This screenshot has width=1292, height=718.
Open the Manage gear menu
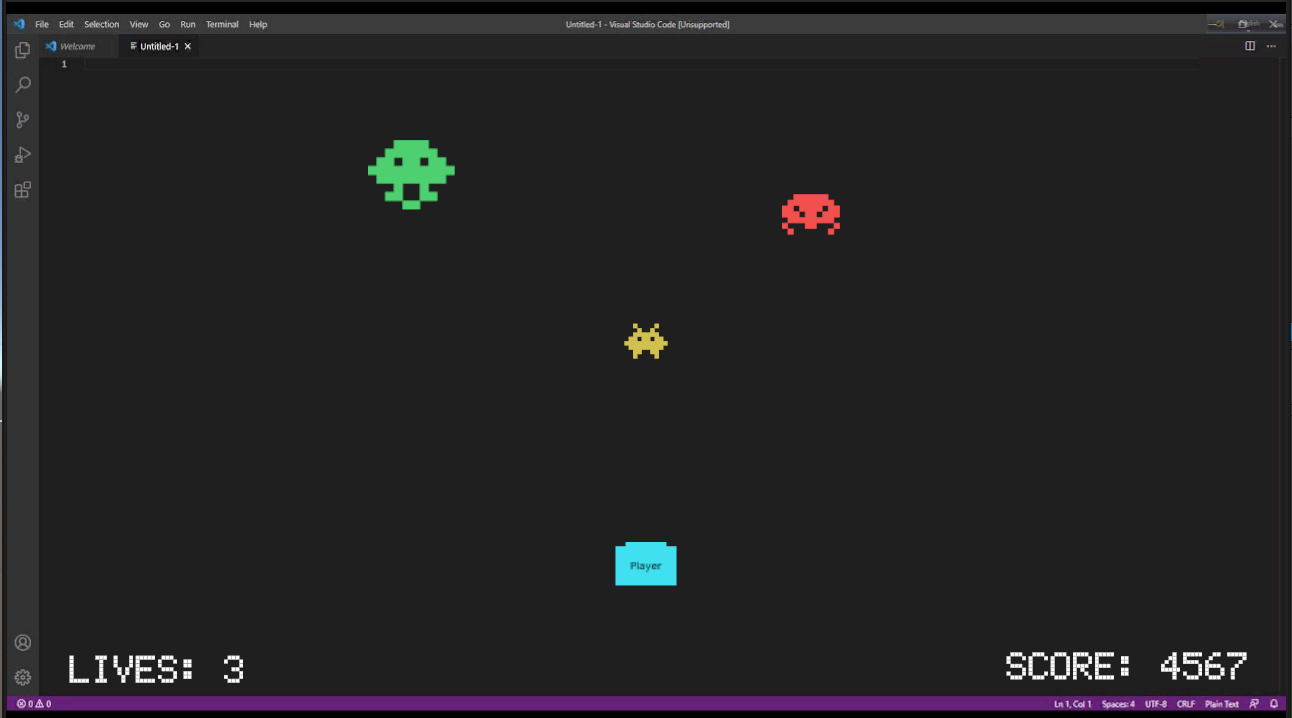pyautogui.click(x=22, y=677)
